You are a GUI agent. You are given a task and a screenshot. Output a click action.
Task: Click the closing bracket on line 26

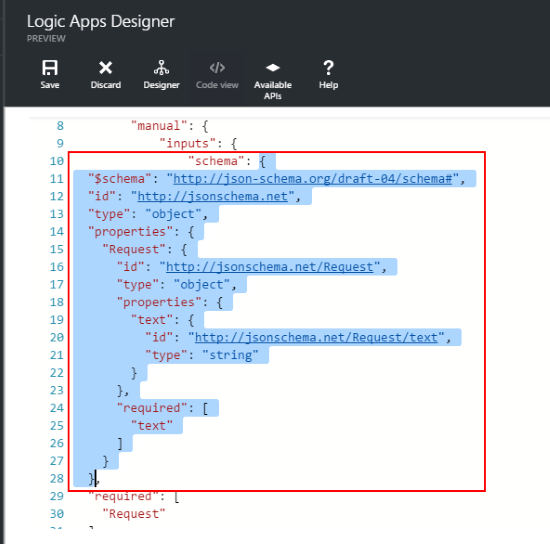click(x=120, y=443)
